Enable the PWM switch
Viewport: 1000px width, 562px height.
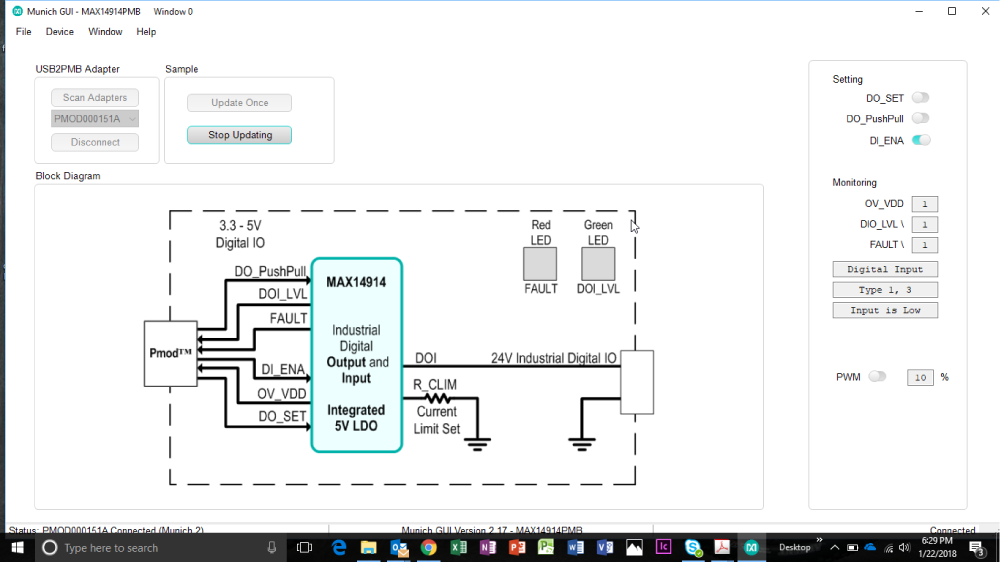(878, 376)
